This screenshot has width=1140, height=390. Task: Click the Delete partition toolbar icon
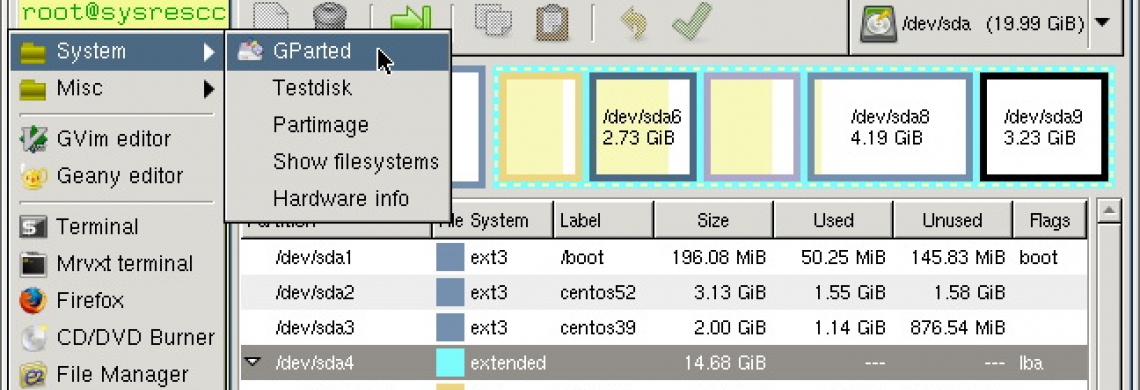click(x=329, y=19)
